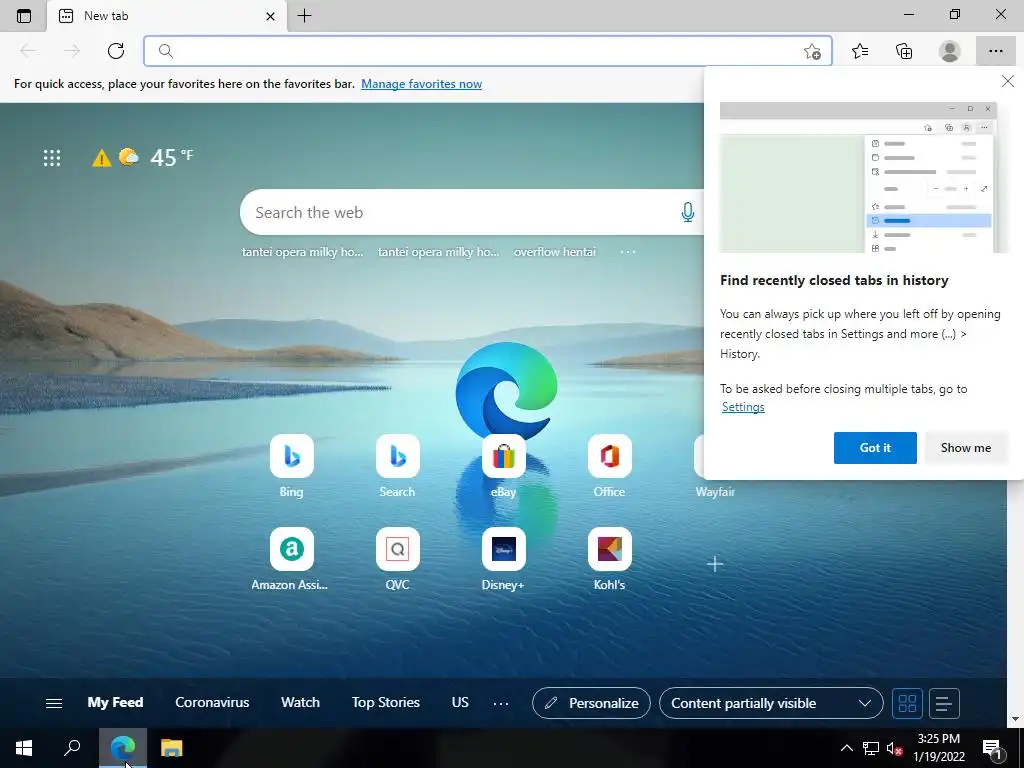Click the Got it button
1024x768 pixels.
[875, 448]
